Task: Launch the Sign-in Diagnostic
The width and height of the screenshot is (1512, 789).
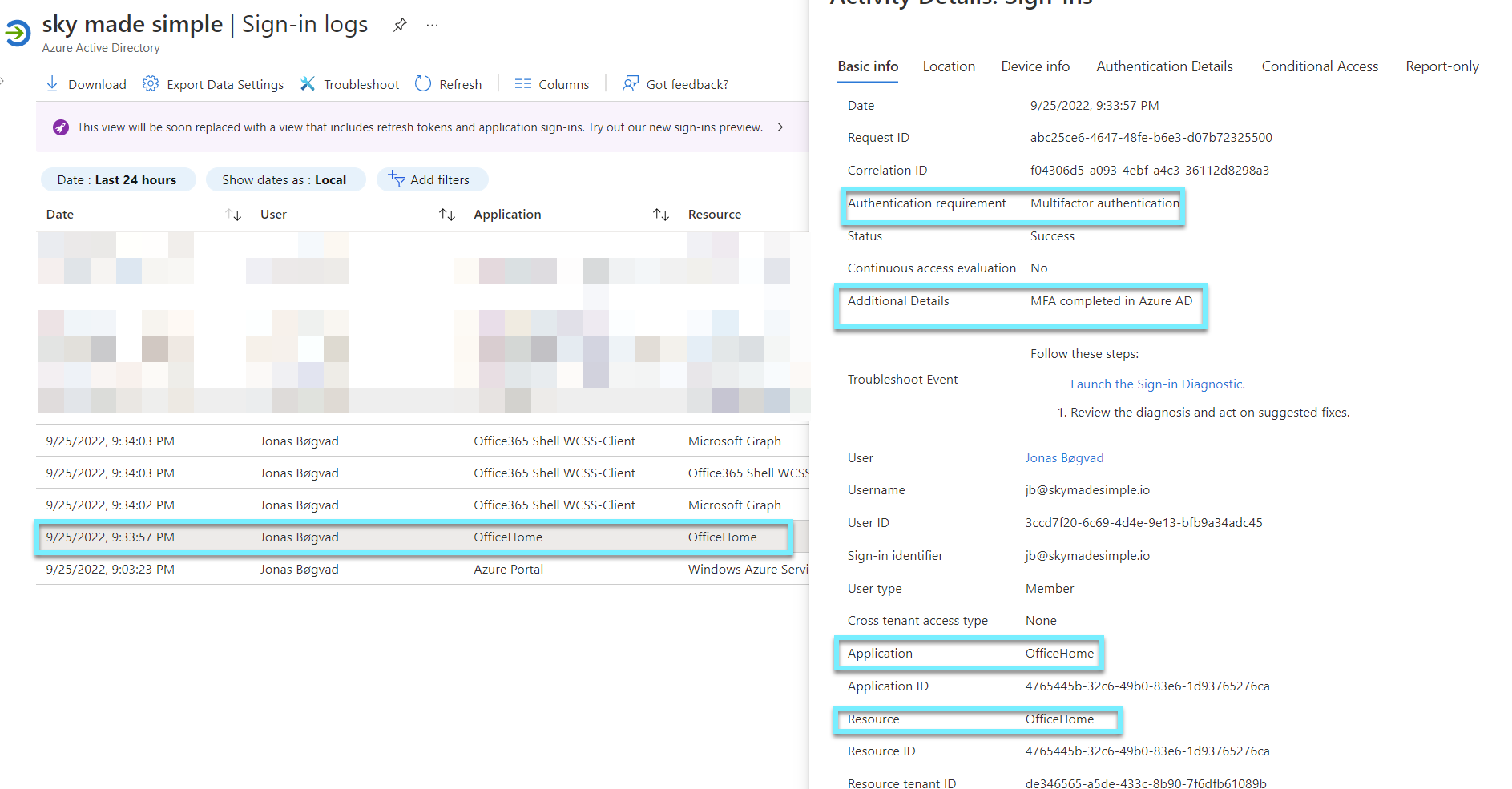Action: 1157,384
